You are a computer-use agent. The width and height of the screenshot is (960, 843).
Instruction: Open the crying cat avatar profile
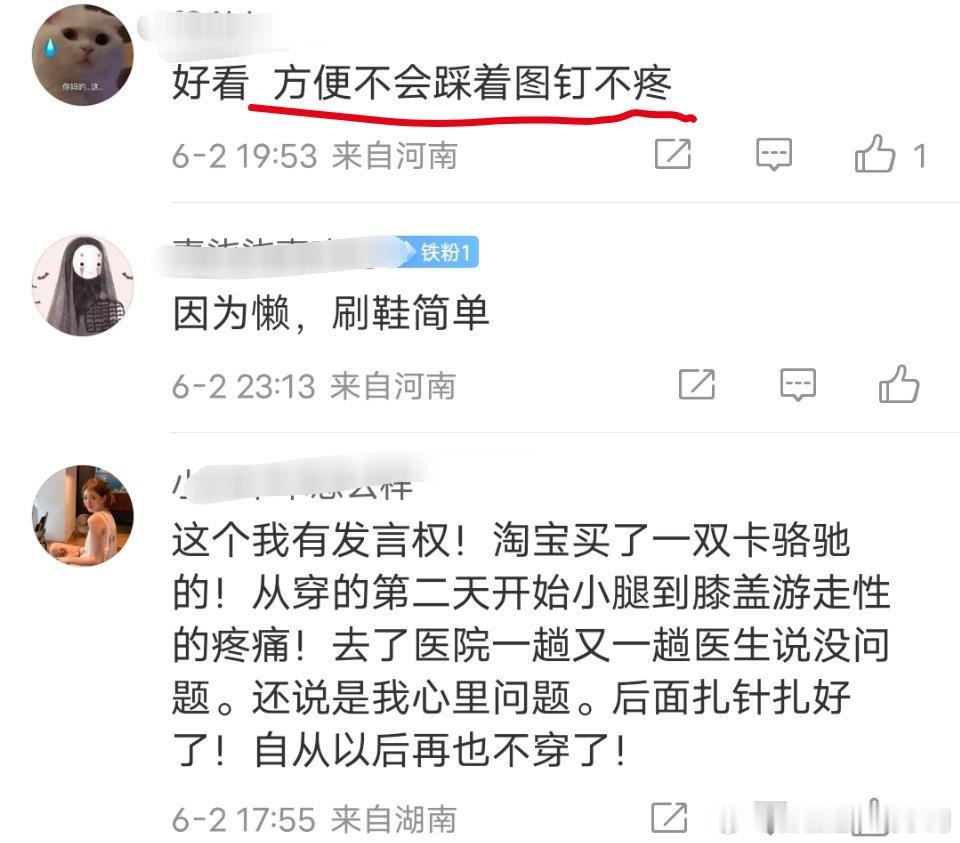(83, 54)
